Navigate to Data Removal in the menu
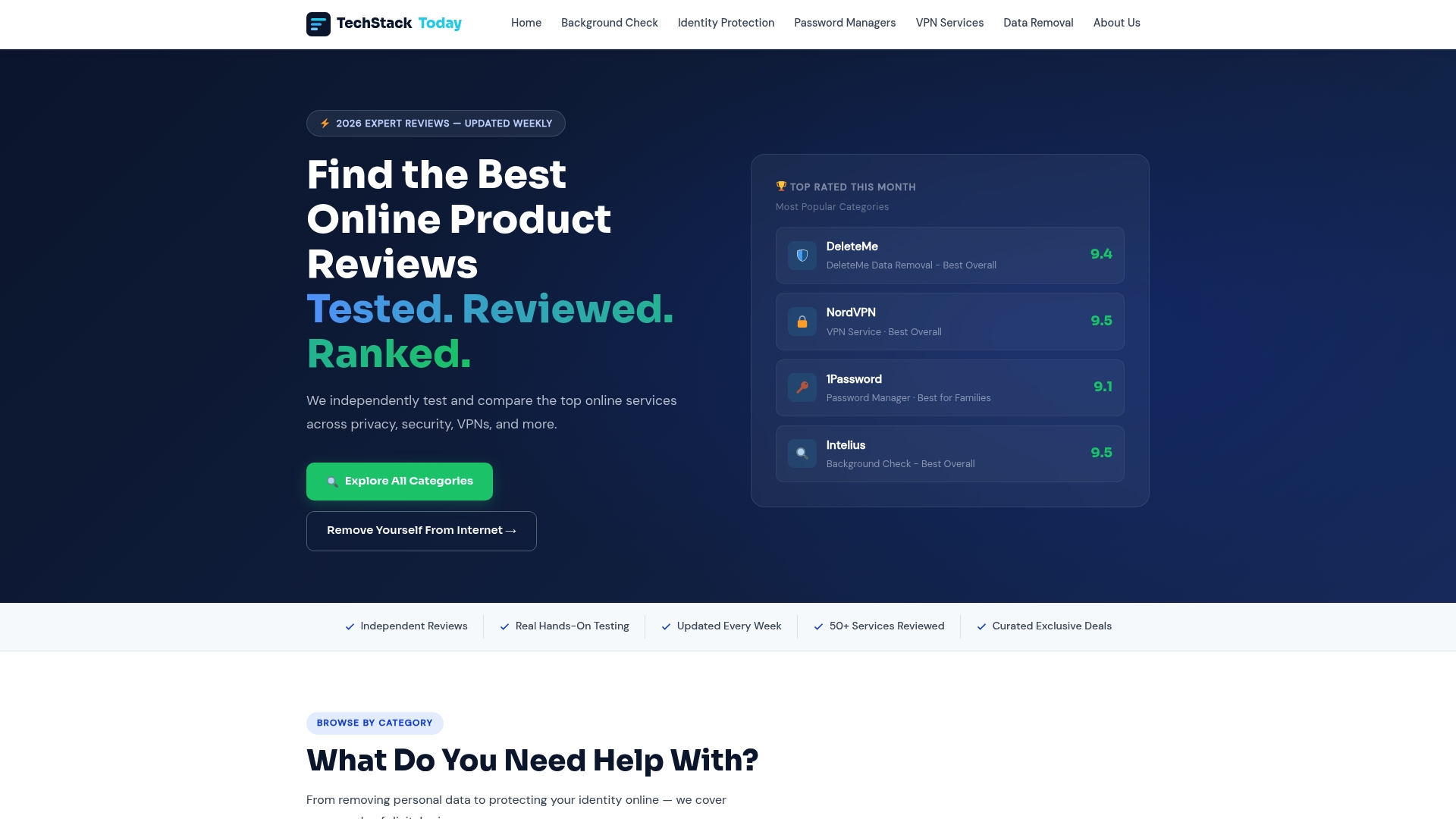Screen dimensions: 1456x819 tap(1038, 23)
